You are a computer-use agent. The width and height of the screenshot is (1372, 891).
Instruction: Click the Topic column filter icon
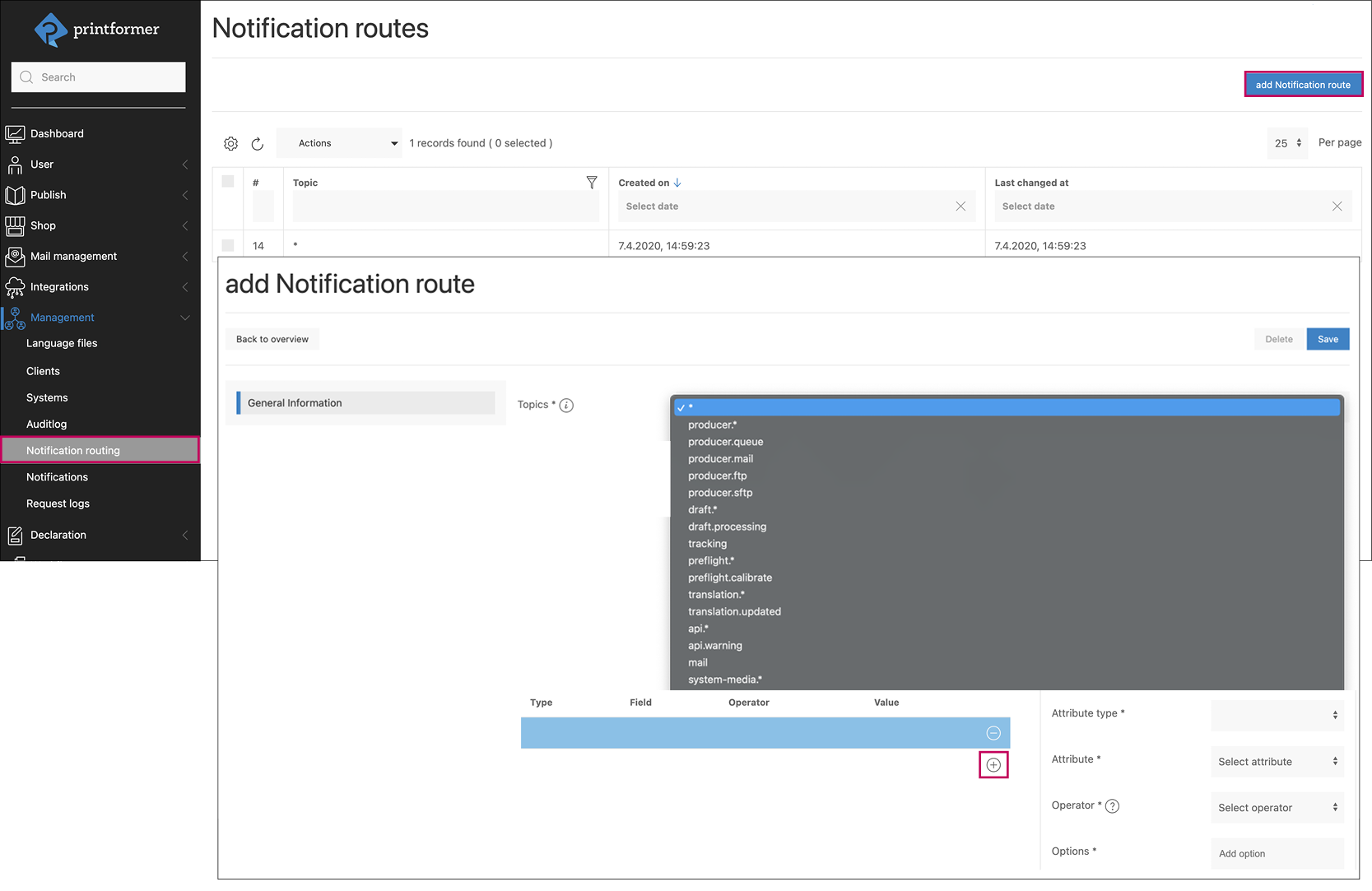(591, 183)
